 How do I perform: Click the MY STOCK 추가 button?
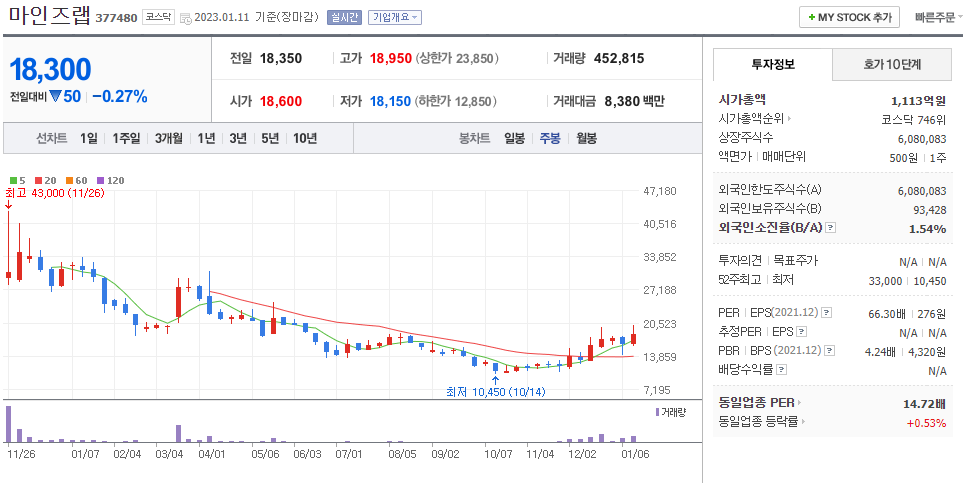tap(850, 17)
